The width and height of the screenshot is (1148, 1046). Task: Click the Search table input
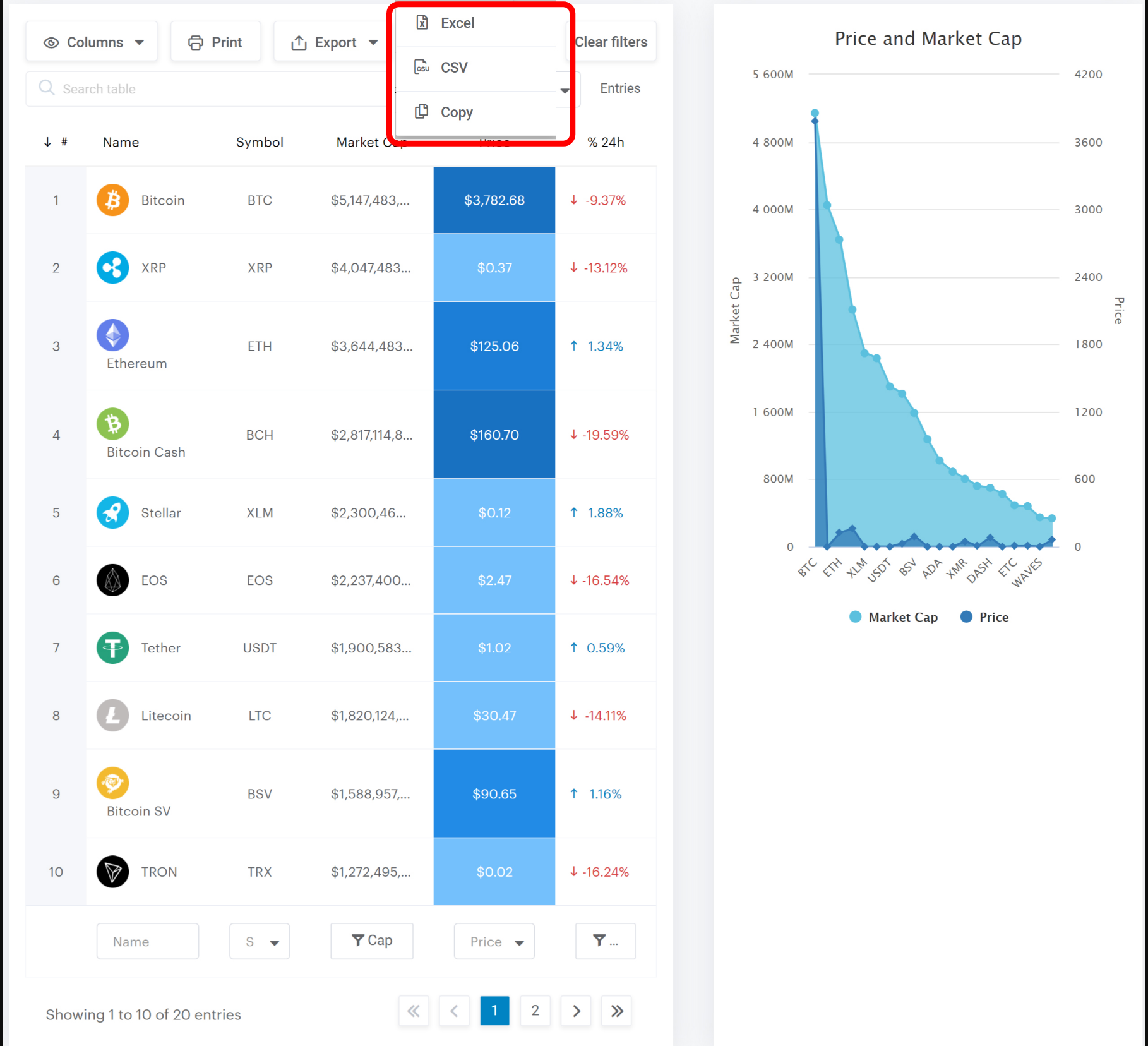(x=208, y=88)
